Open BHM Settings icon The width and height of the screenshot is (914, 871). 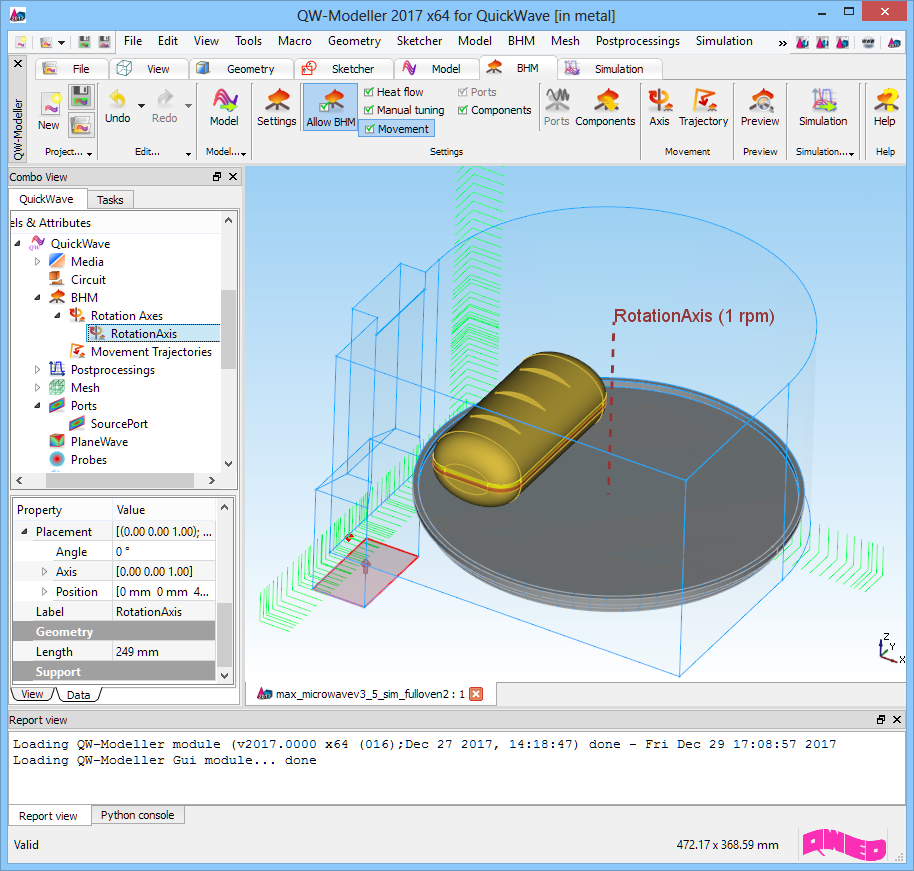277,108
